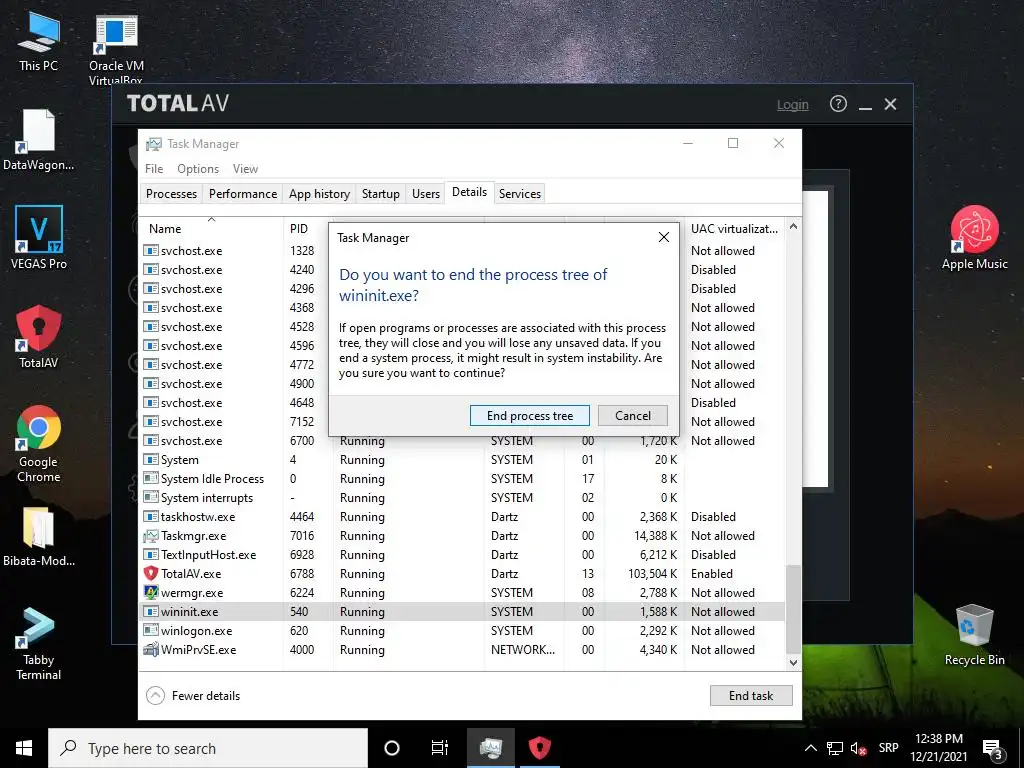Click TotalAV icon on the taskbar
Screen dimensions: 1024x768
[539, 748]
